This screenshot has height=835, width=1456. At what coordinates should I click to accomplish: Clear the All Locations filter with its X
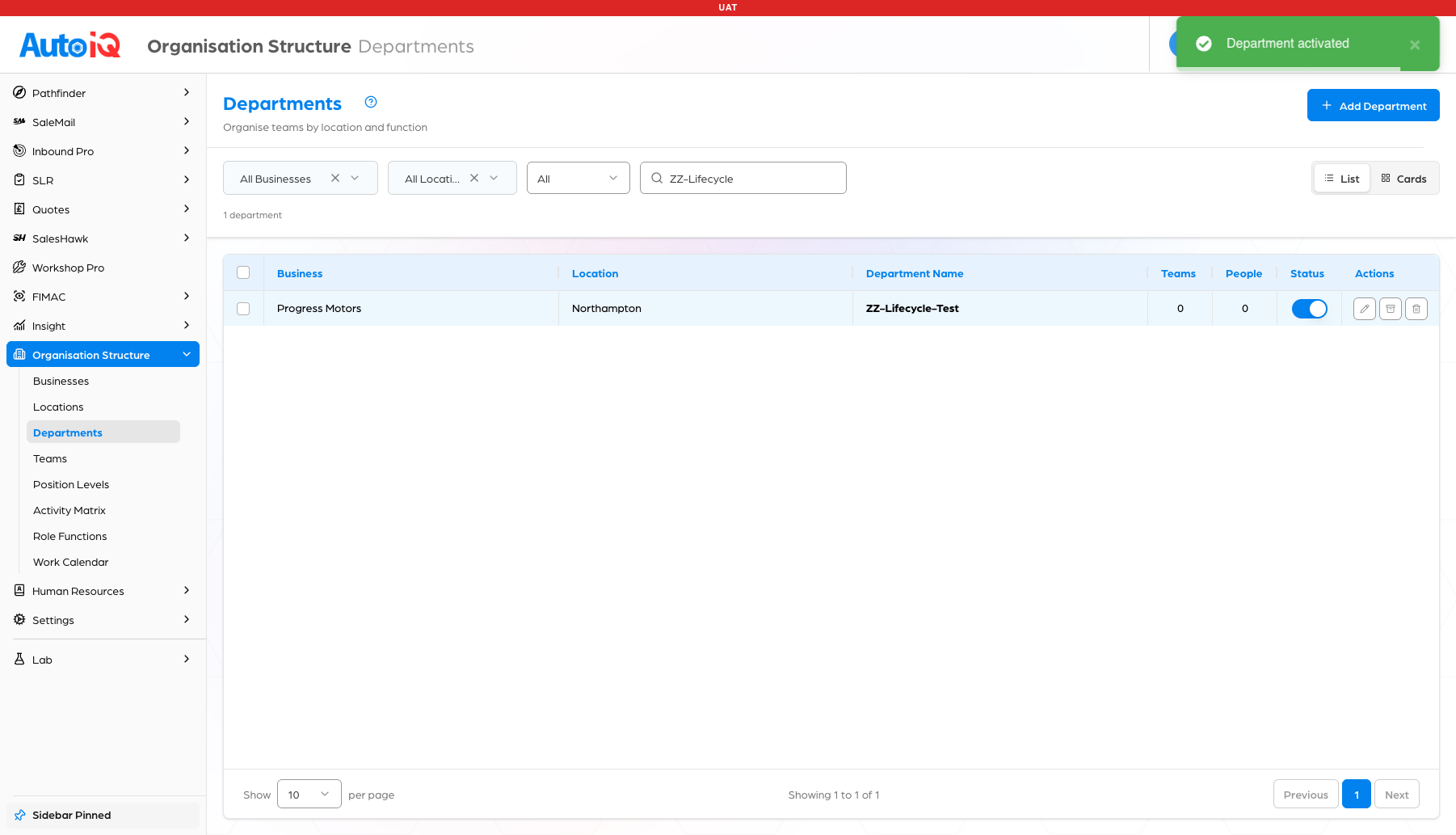tap(474, 178)
